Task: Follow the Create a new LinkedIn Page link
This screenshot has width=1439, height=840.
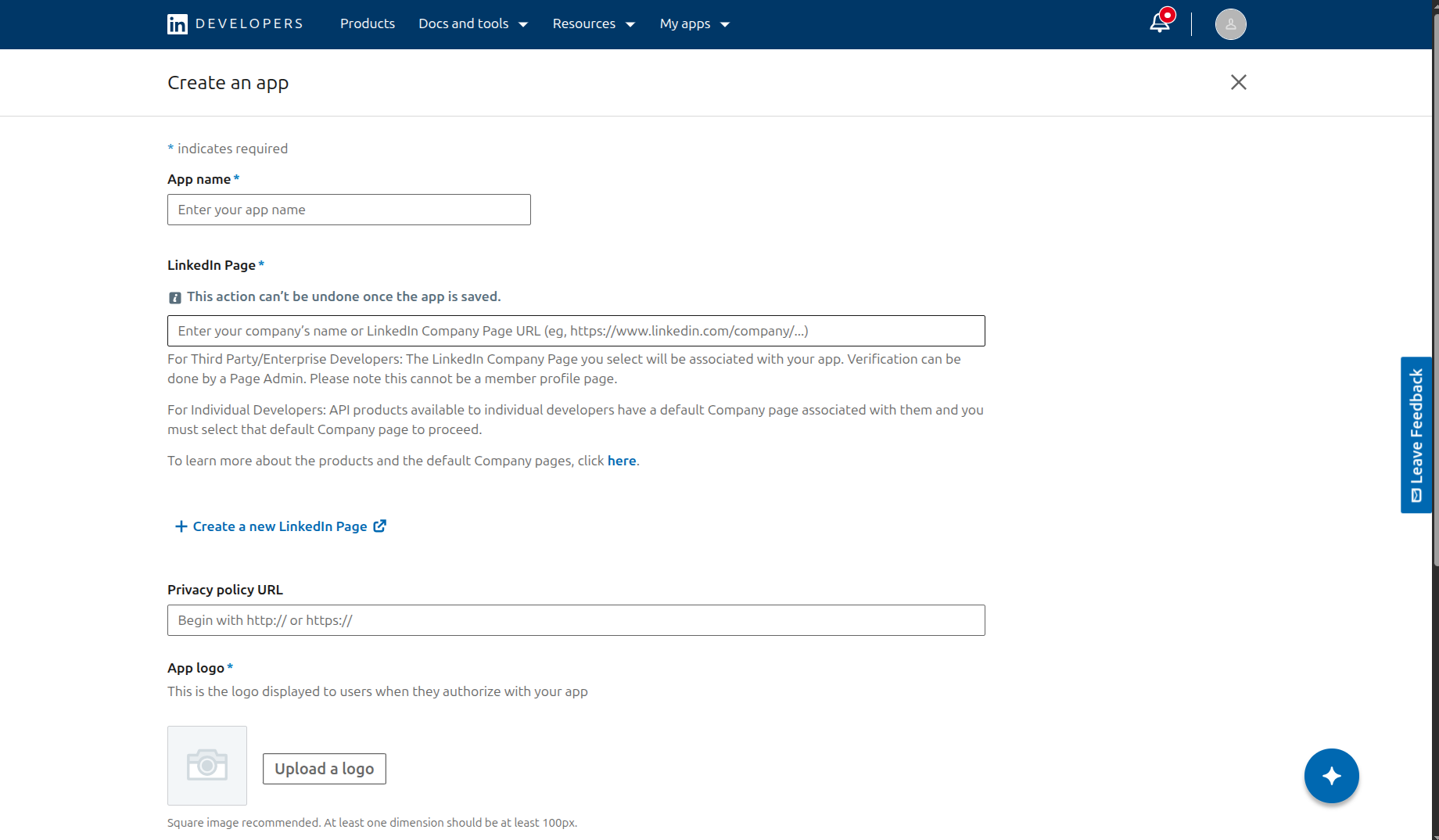Action: click(x=280, y=526)
